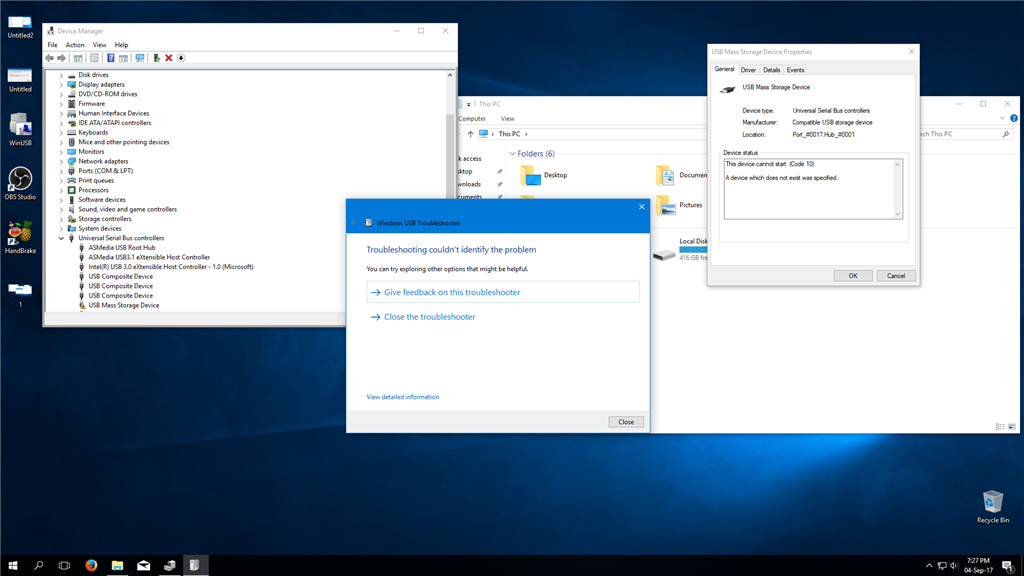Click taskbar clock showing 7:27 PM
The image size is (1024, 576).
[978, 566]
